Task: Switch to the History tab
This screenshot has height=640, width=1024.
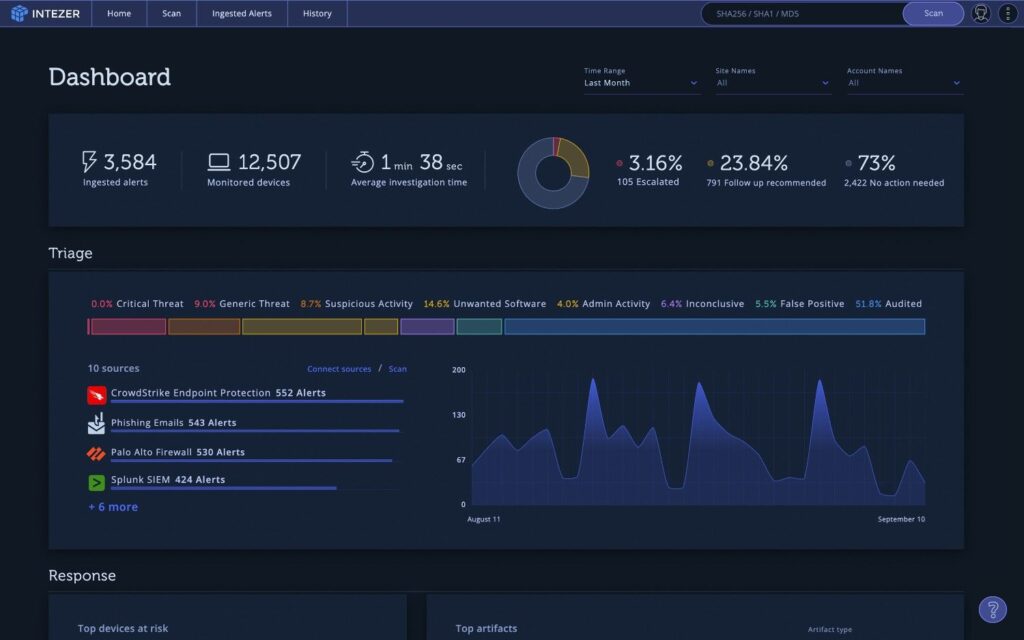Action: (317, 13)
